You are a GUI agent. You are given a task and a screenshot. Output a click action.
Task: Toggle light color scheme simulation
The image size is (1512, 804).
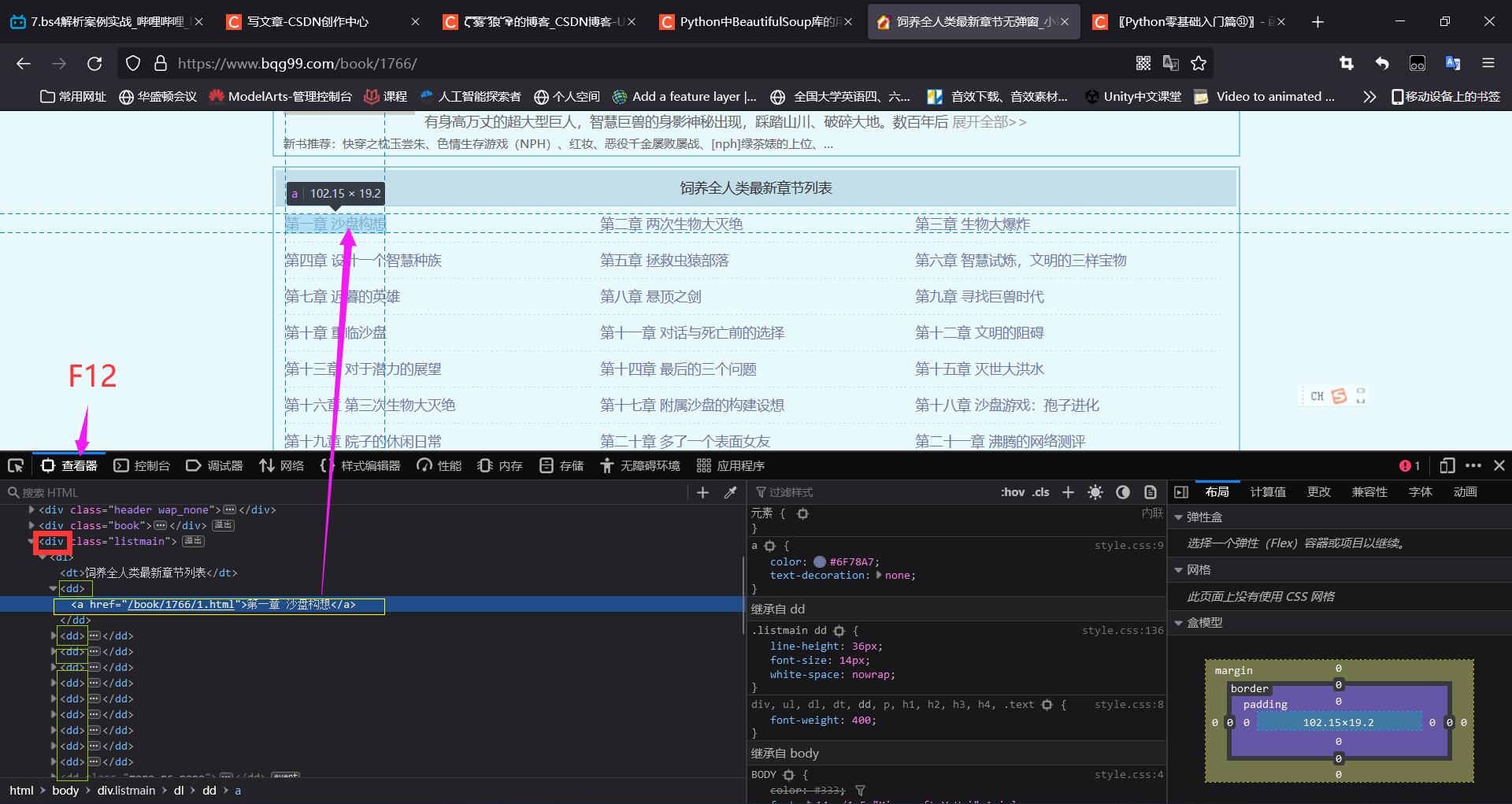coord(1095,492)
